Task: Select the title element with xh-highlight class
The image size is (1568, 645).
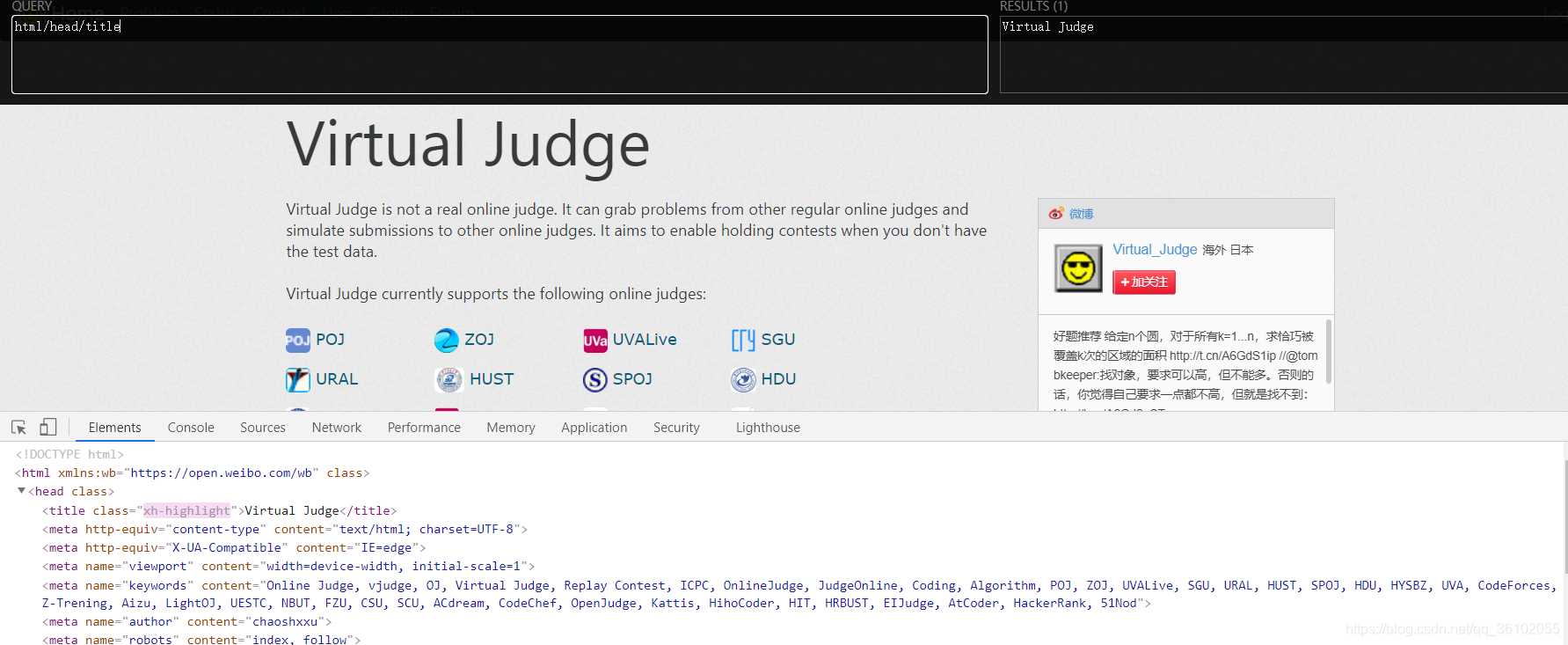Action: [219, 510]
